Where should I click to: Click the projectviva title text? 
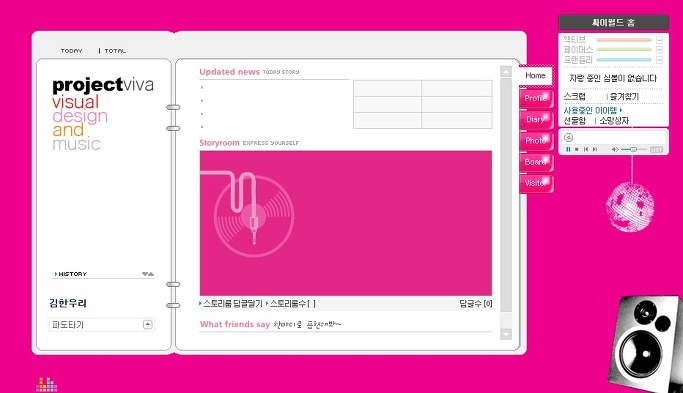103,85
